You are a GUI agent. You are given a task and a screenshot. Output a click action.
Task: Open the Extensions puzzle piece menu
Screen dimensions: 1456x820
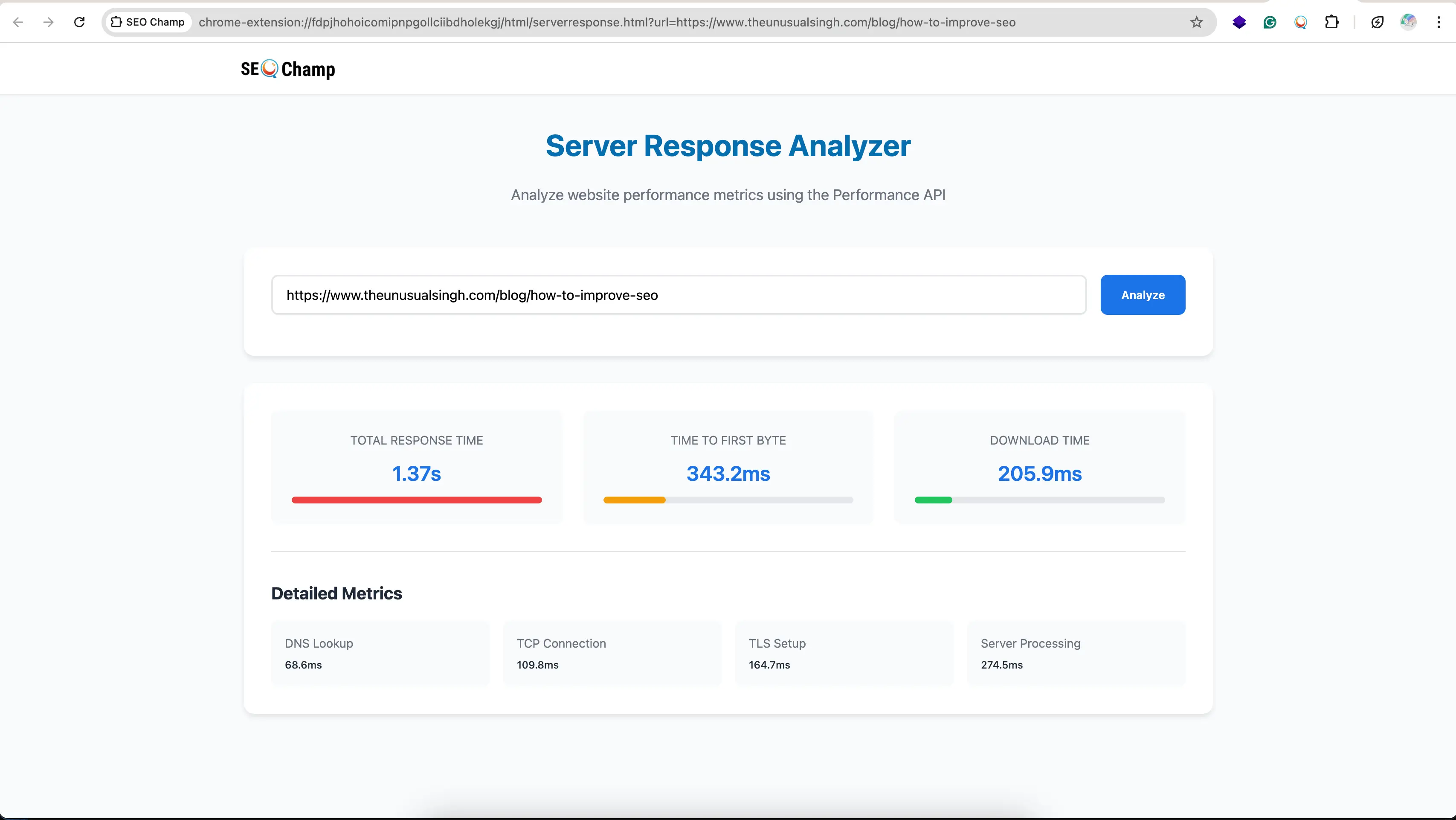(x=1331, y=22)
